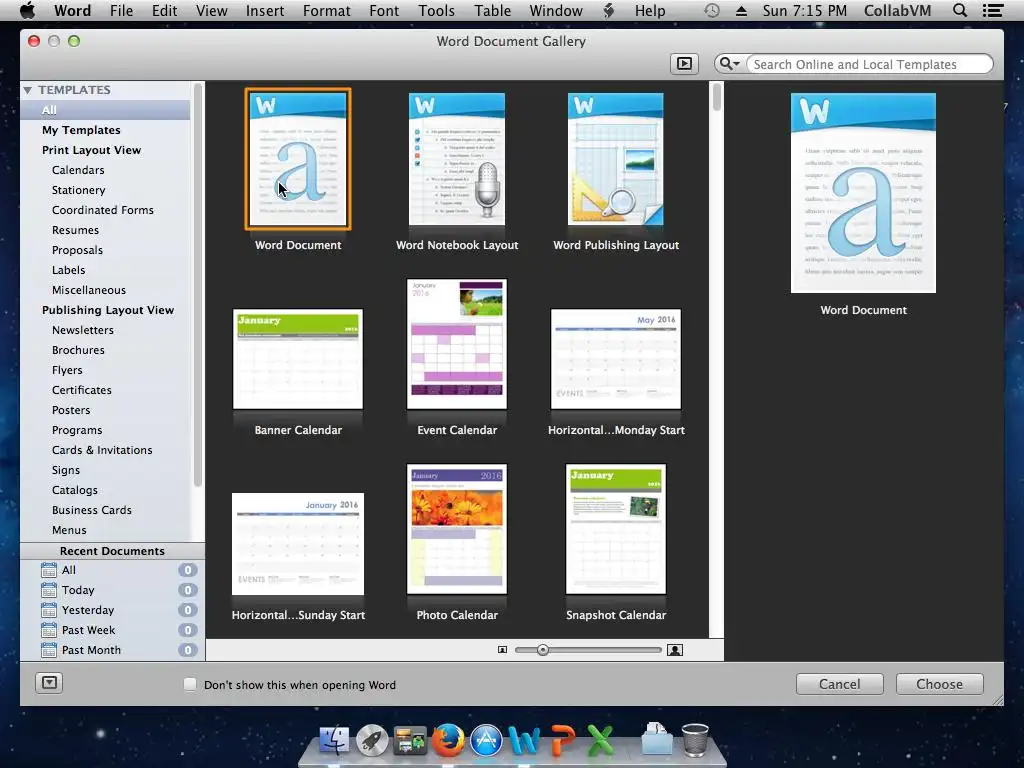Open the search magnifier options dropdown
Screen dimensions: 1024x768
tap(729, 64)
